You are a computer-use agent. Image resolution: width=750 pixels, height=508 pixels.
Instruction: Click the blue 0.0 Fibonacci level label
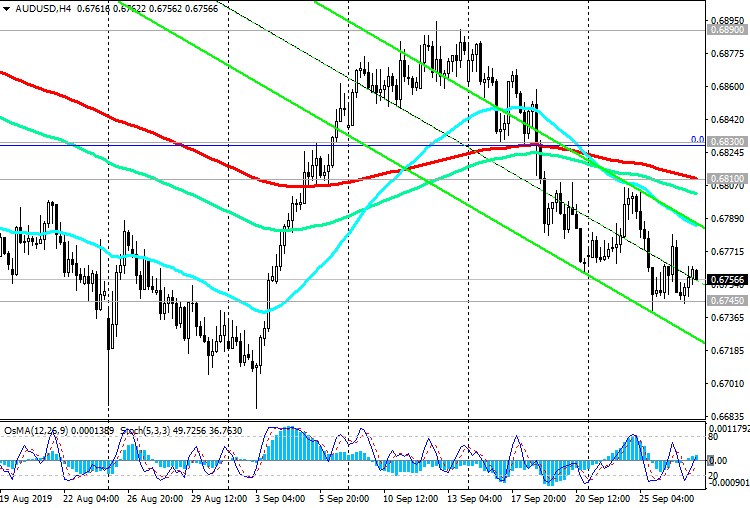(x=697, y=140)
